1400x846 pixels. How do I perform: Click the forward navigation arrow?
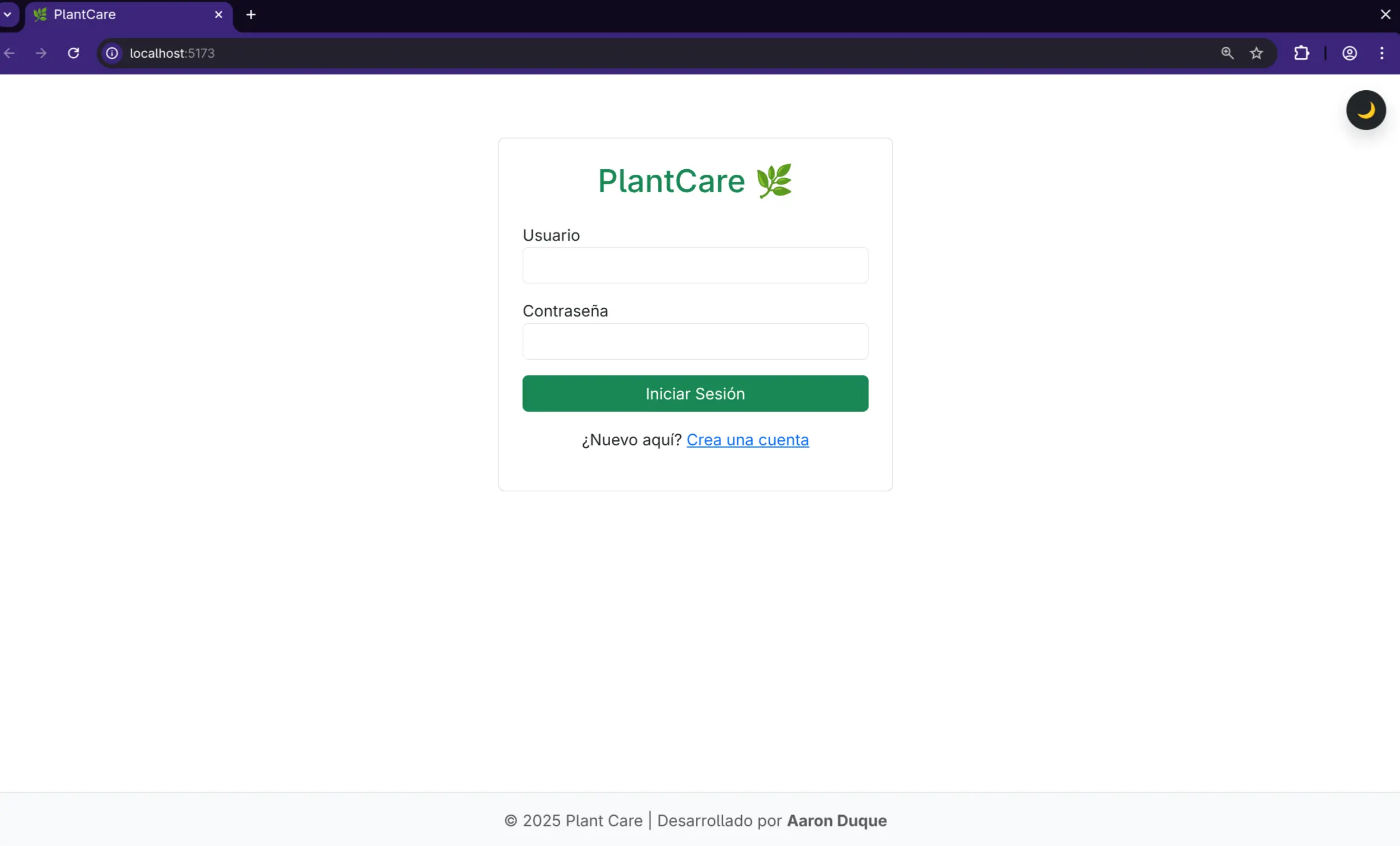[x=40, y=53]
